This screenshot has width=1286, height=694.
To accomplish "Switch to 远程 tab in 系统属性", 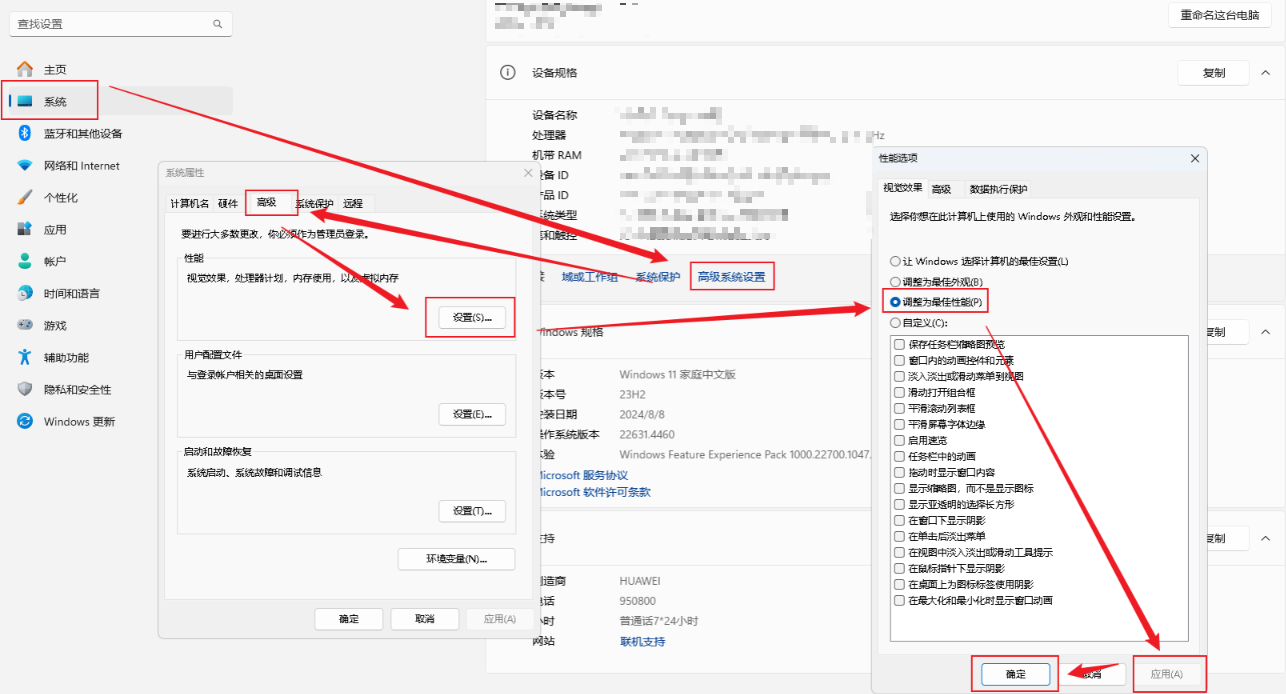I will (353, 203).
